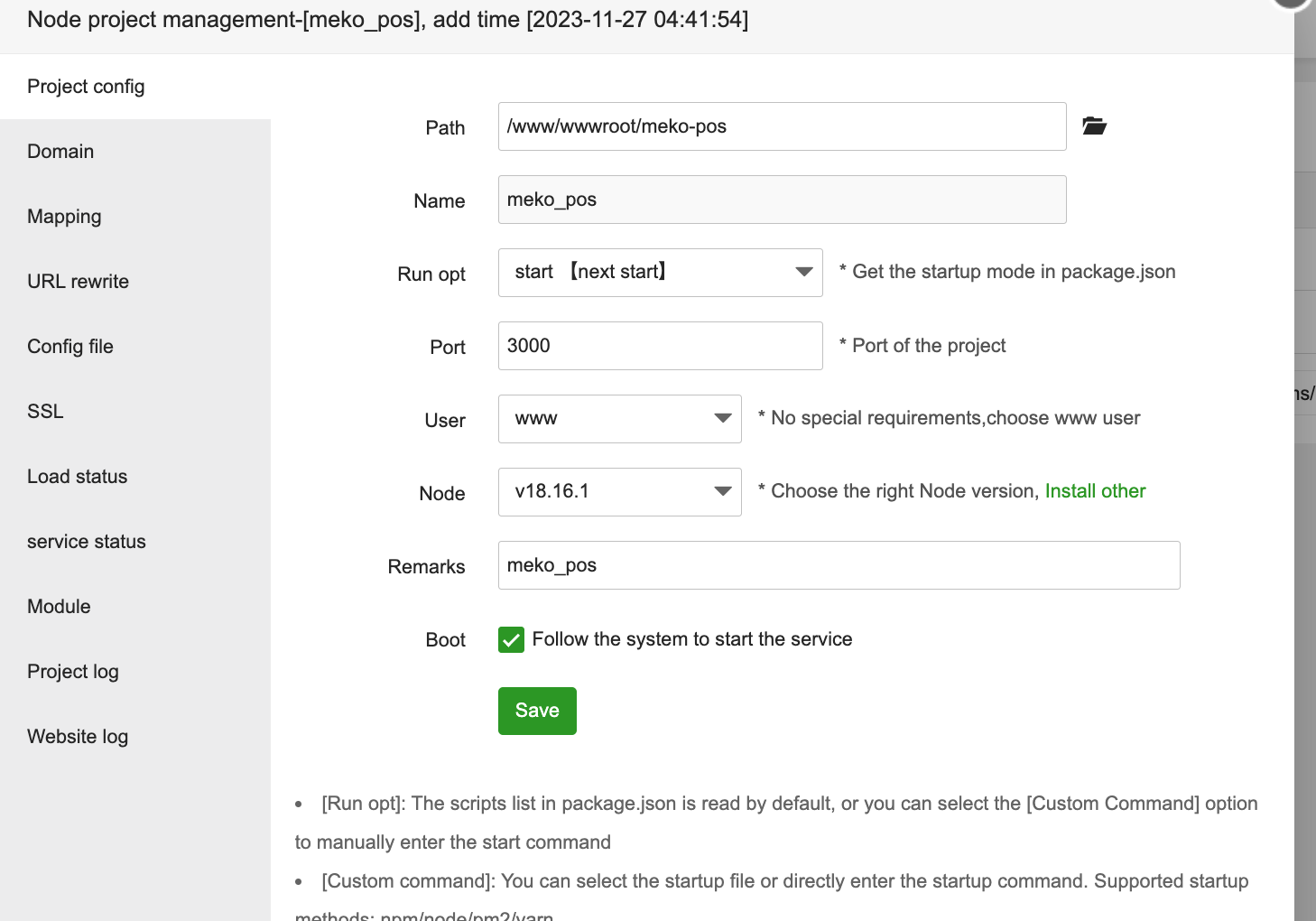Show the service status tab

pyautogui.click(x=87, y=542)
